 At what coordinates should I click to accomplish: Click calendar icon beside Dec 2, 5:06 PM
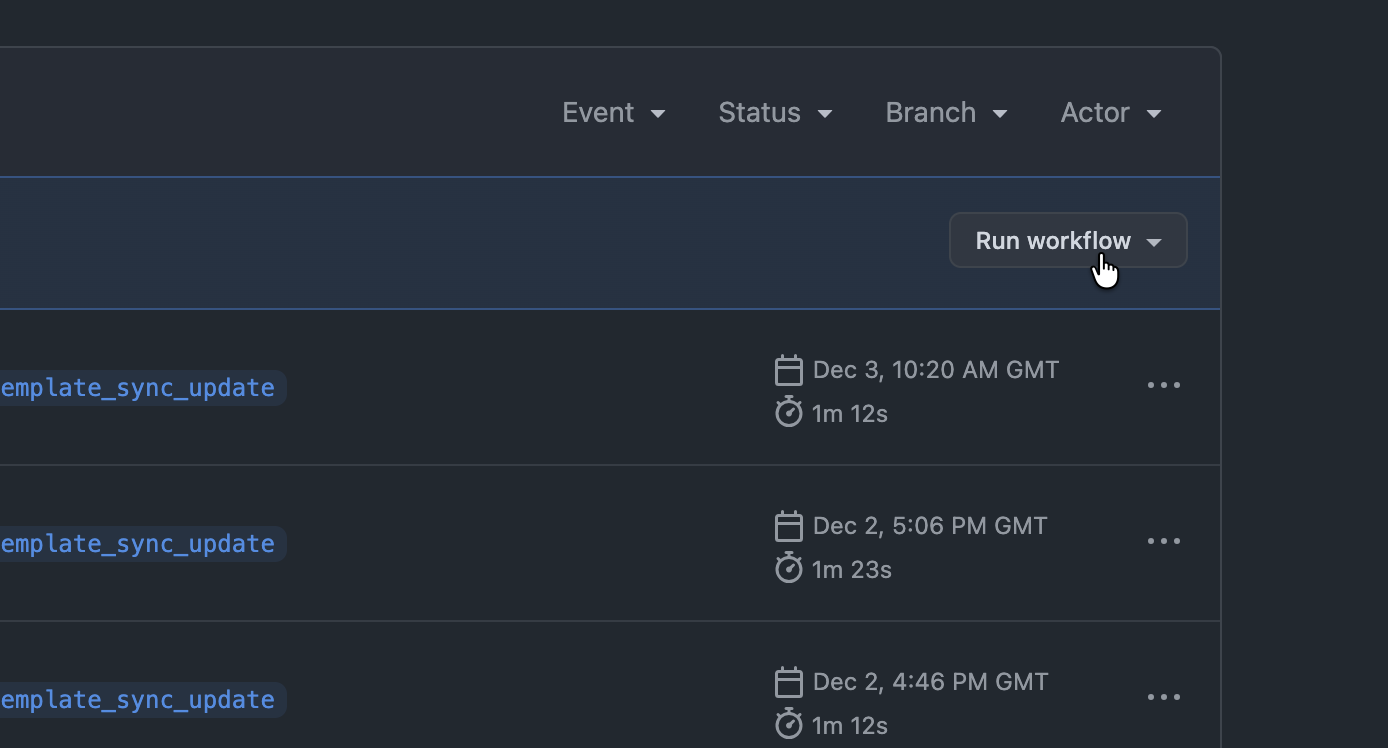pyautogui.click(x=789, y=526)
